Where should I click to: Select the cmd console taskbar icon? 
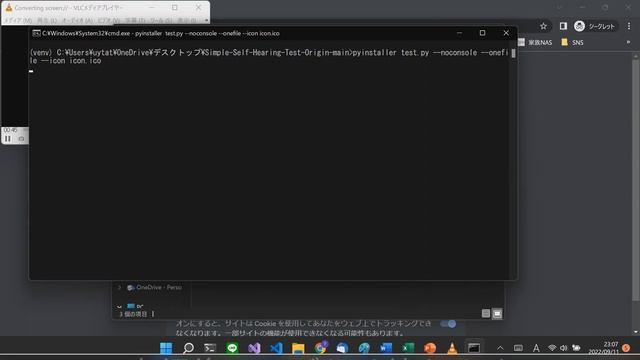(x=474, y=348)
